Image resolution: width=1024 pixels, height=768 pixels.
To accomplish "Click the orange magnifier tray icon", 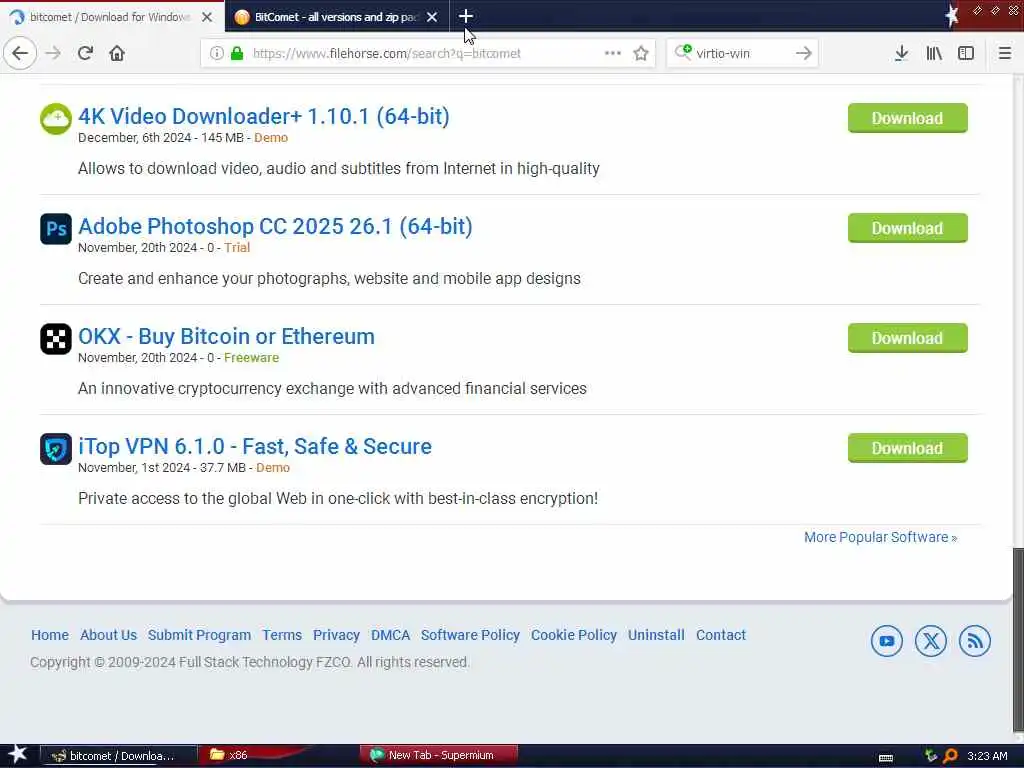I will click(950, 756).
